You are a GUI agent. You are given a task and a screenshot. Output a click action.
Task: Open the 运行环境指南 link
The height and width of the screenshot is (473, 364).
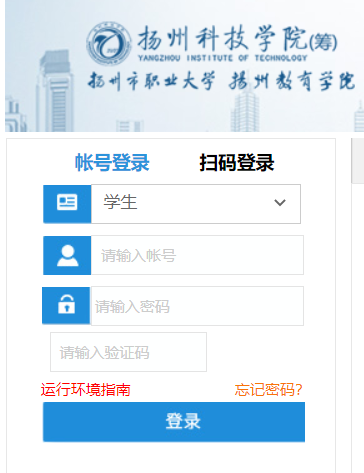coord(85,390)
